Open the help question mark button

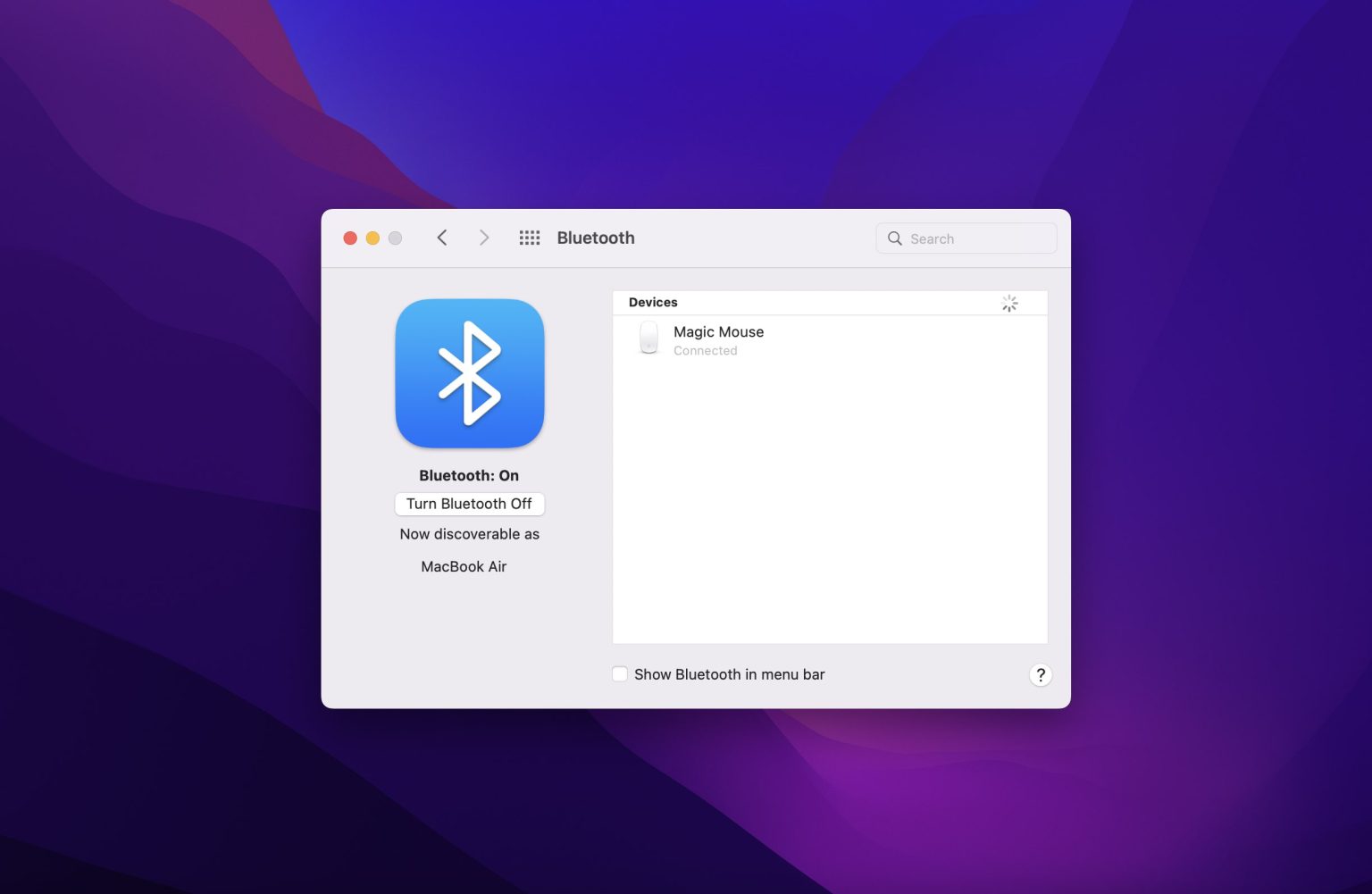click(x=1041, y=675)
